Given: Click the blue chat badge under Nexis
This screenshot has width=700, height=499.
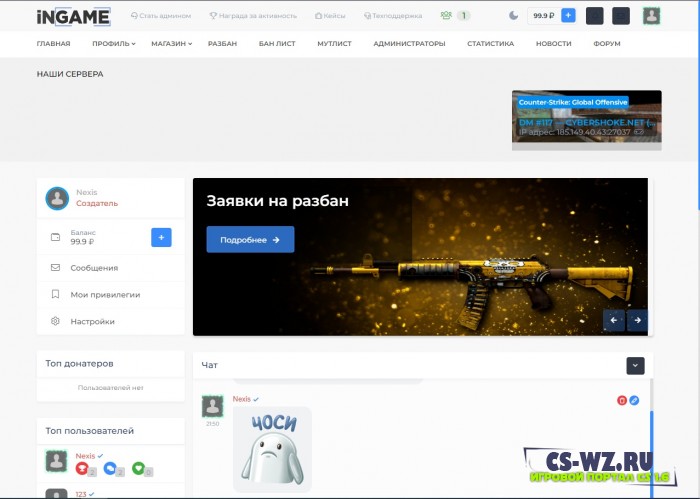Looking at the screenshot, I should (x=110, y=468).
